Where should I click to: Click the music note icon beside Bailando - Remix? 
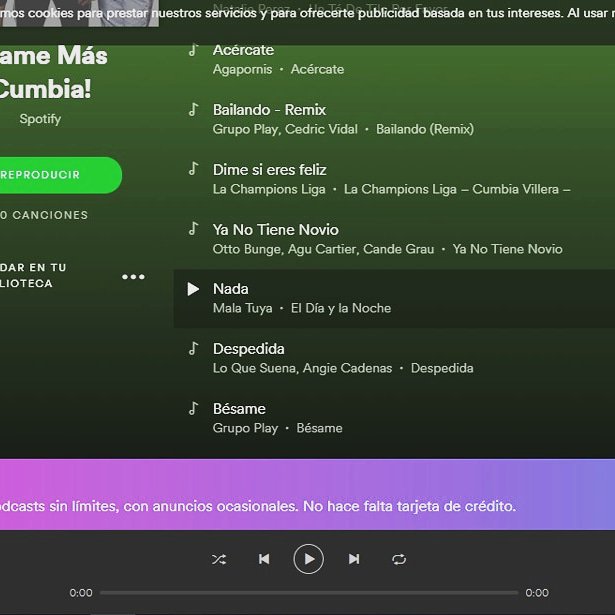coord(193,109)
